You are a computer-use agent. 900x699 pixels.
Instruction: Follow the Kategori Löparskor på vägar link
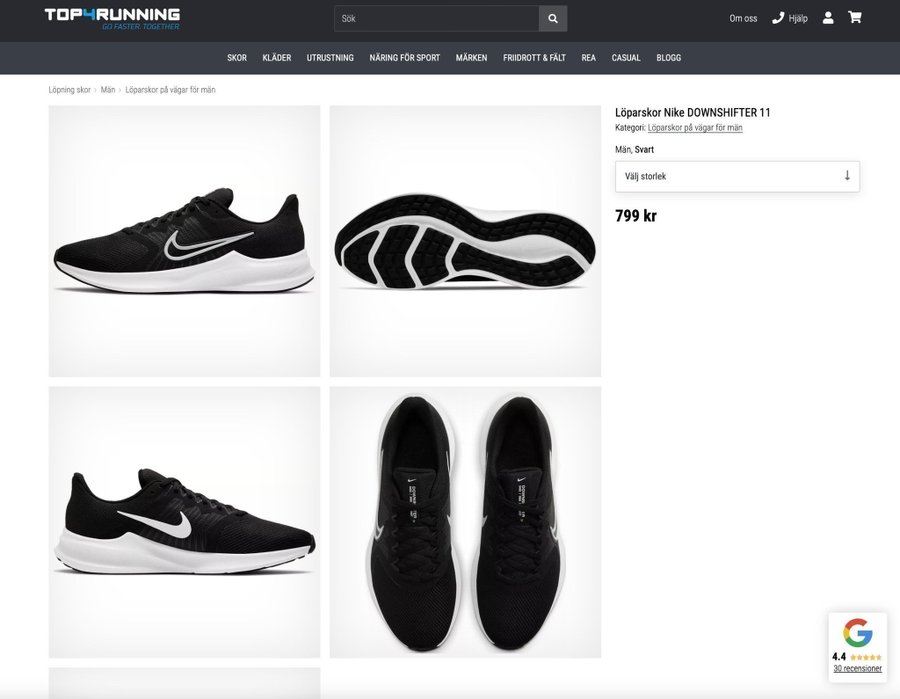(x=695, y=128)
